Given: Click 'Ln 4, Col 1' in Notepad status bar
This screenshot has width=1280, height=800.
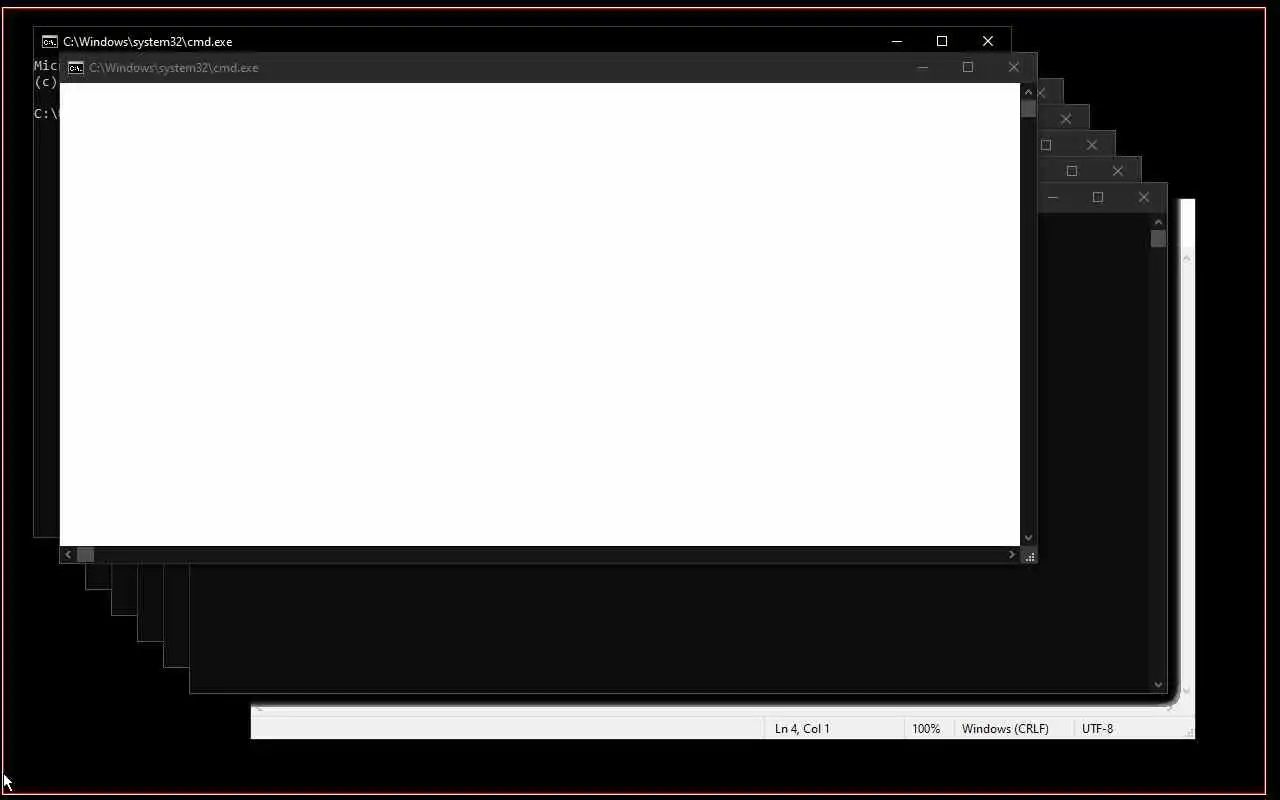Looking at the screenshot, I should pos(802,729).
